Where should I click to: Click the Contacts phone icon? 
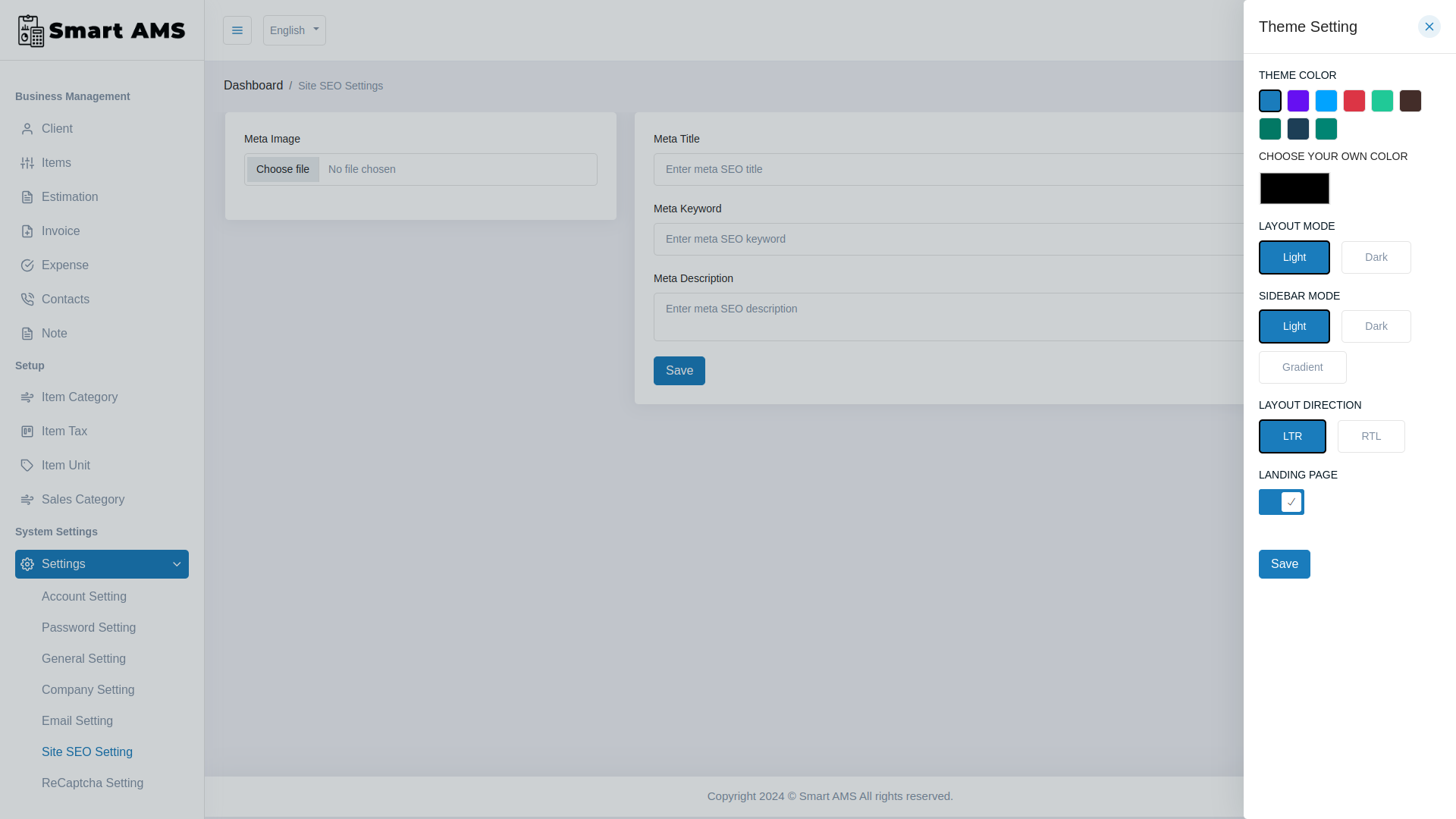click(27, 299)
